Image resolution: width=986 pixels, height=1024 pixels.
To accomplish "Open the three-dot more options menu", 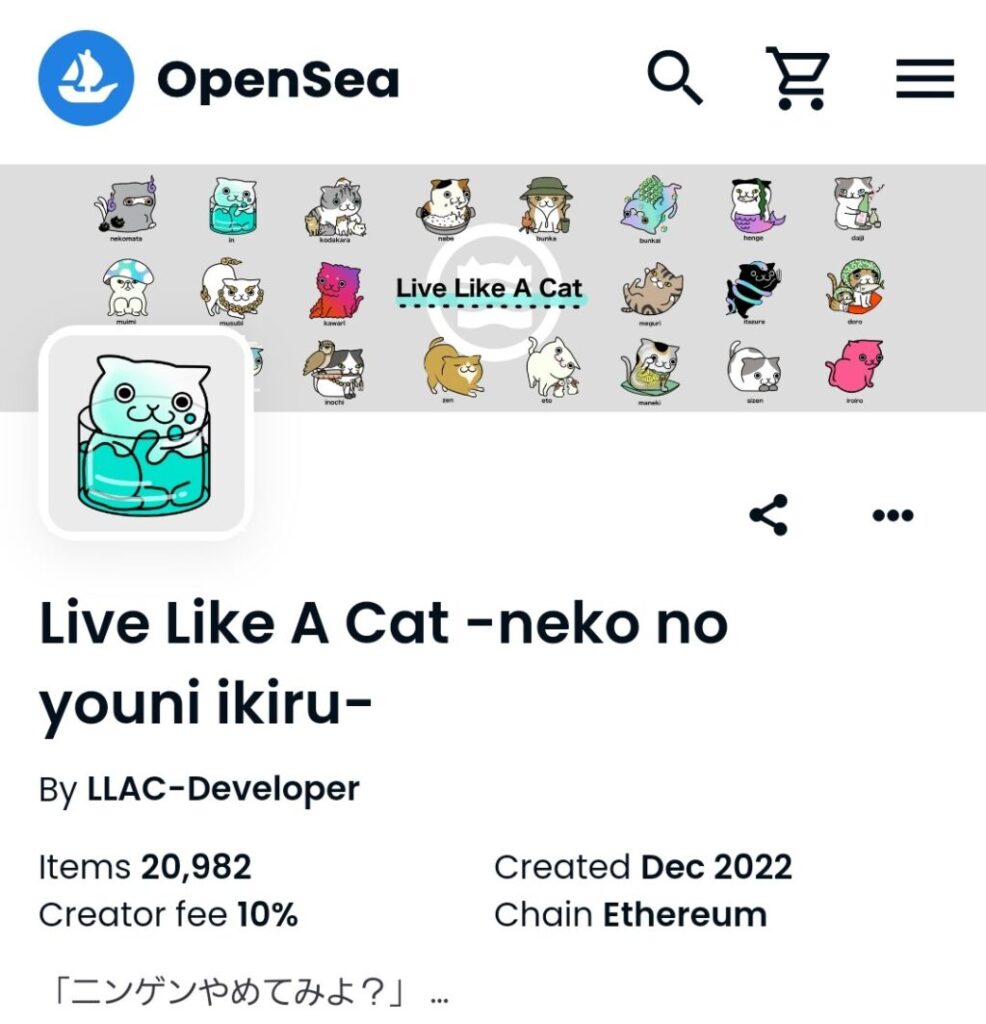I will coord(893,515).
